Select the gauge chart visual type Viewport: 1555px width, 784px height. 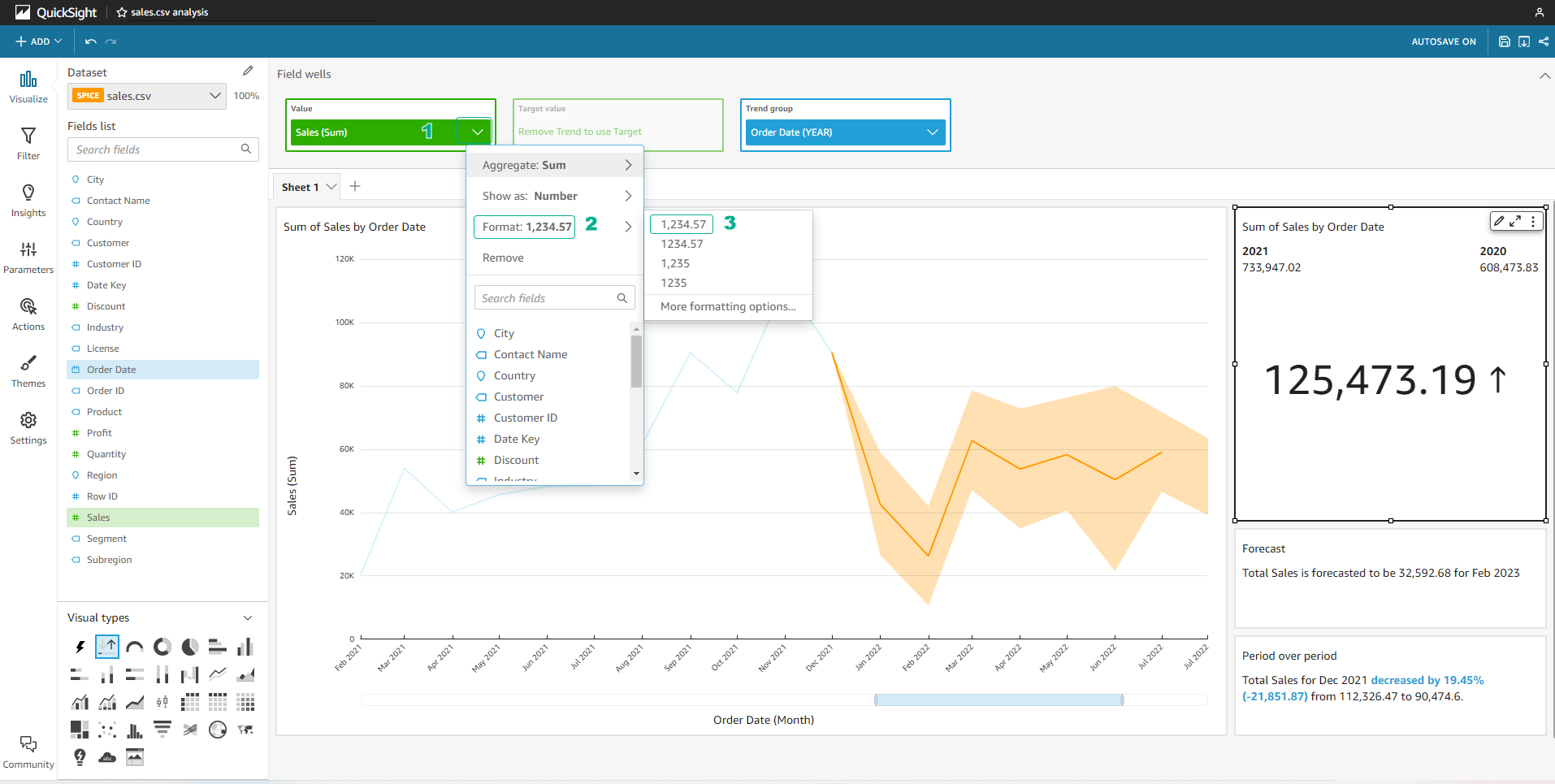pos(135,647)
